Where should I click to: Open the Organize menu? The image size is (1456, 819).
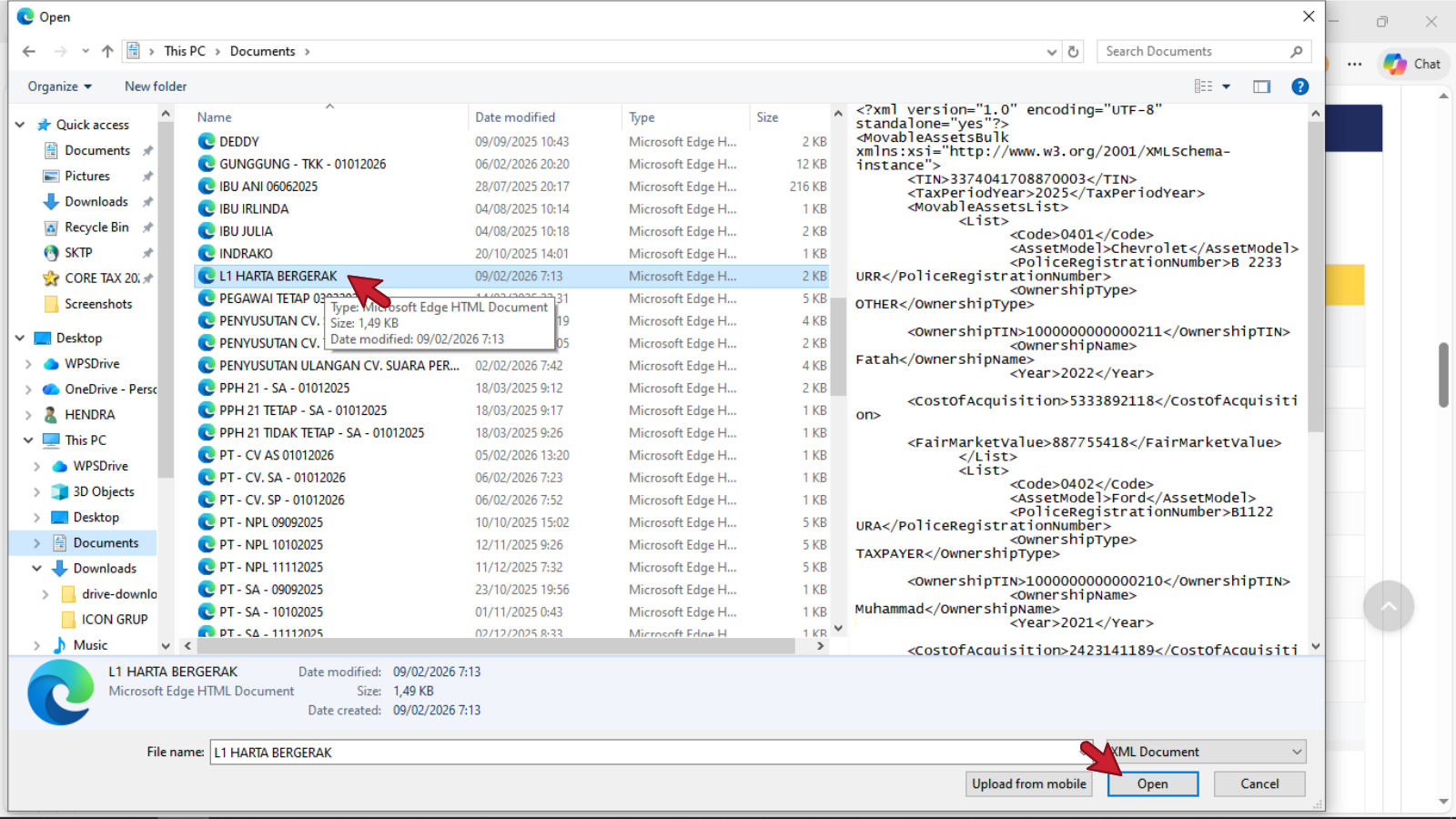59,86
